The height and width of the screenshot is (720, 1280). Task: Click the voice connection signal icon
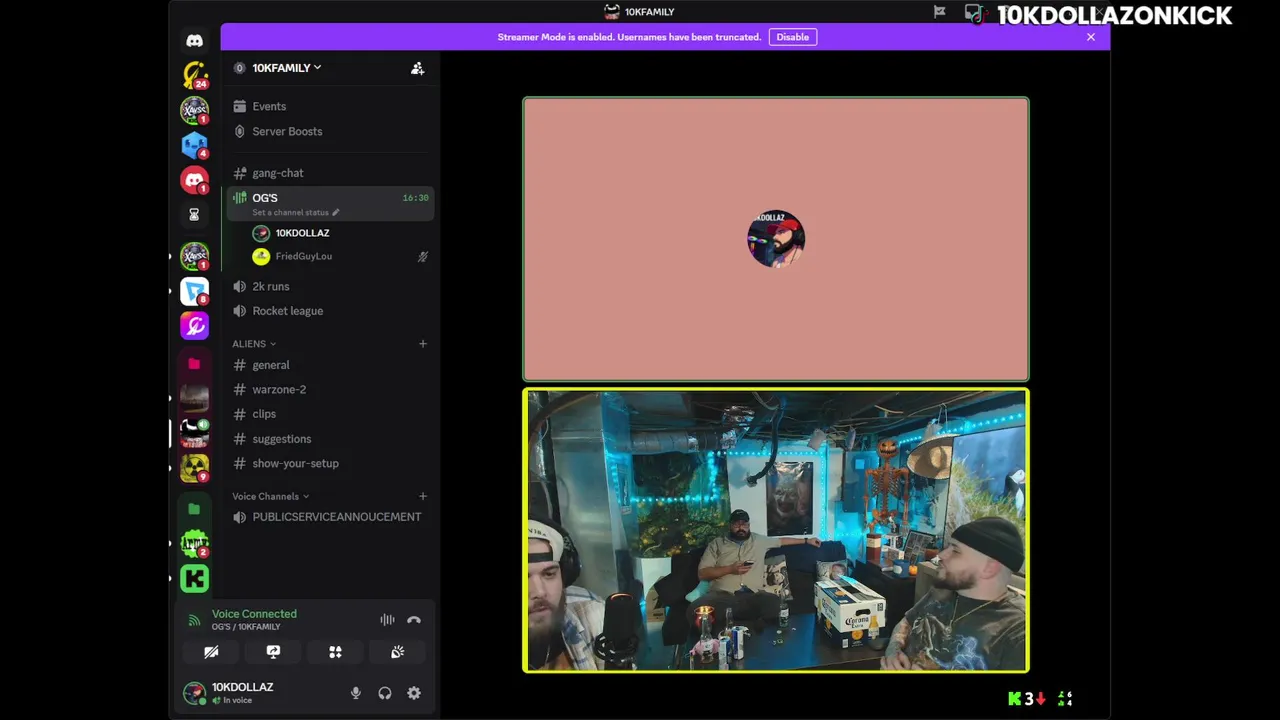pyautogui.click(x=194, y=620)
